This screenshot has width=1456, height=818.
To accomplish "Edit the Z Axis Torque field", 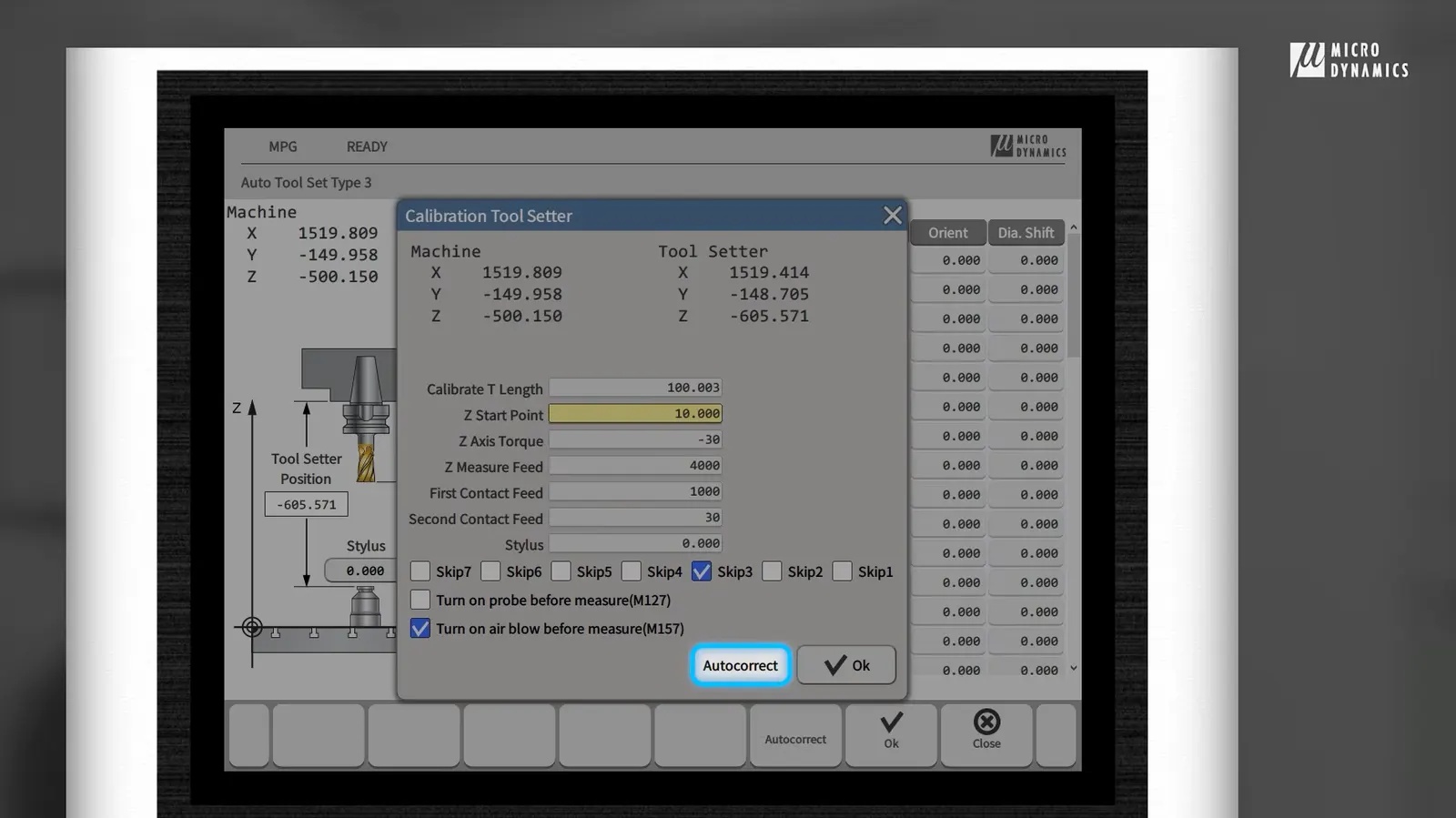I will [635, 439].
